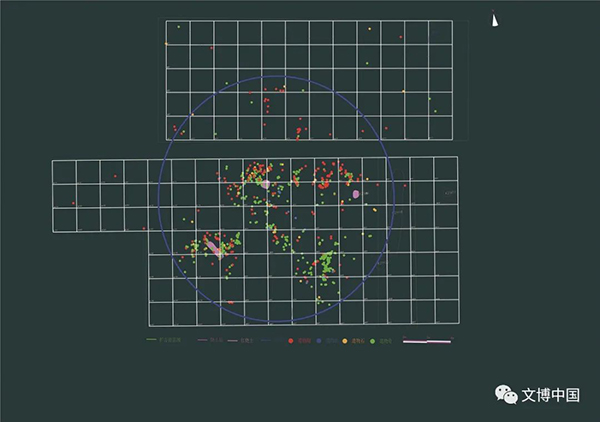
Task: Click the WeChat logo in the watermark
Action: (x=509, y=394)
